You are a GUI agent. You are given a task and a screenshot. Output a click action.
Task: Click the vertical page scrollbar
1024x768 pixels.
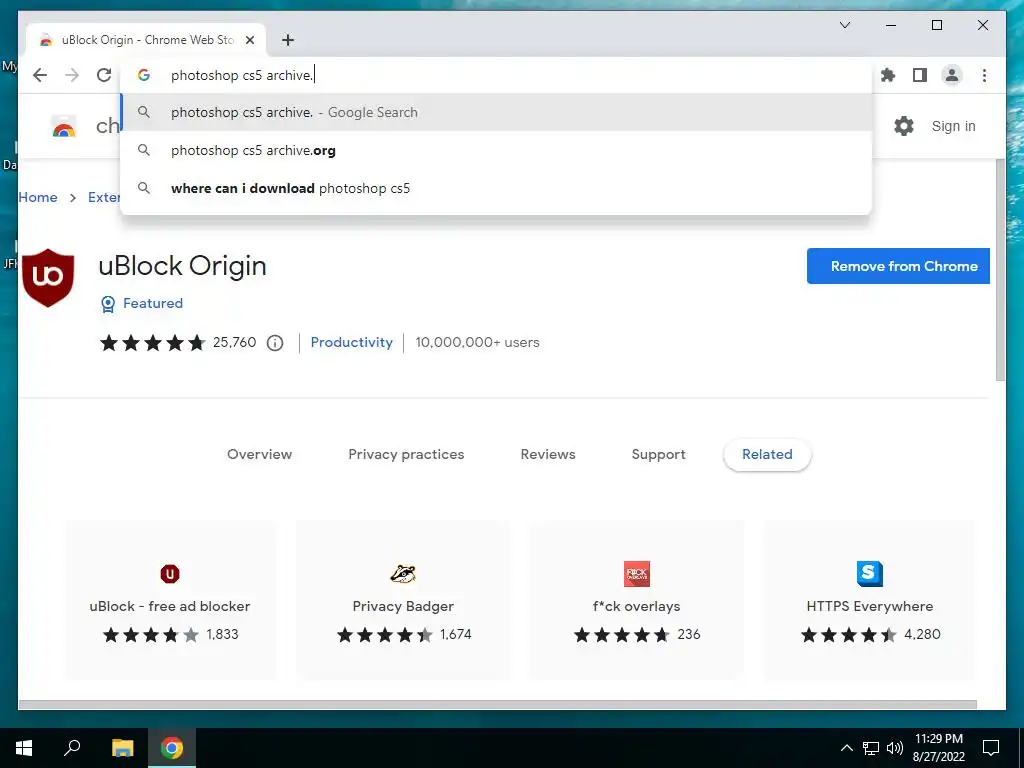click(x=1000, y=270)
